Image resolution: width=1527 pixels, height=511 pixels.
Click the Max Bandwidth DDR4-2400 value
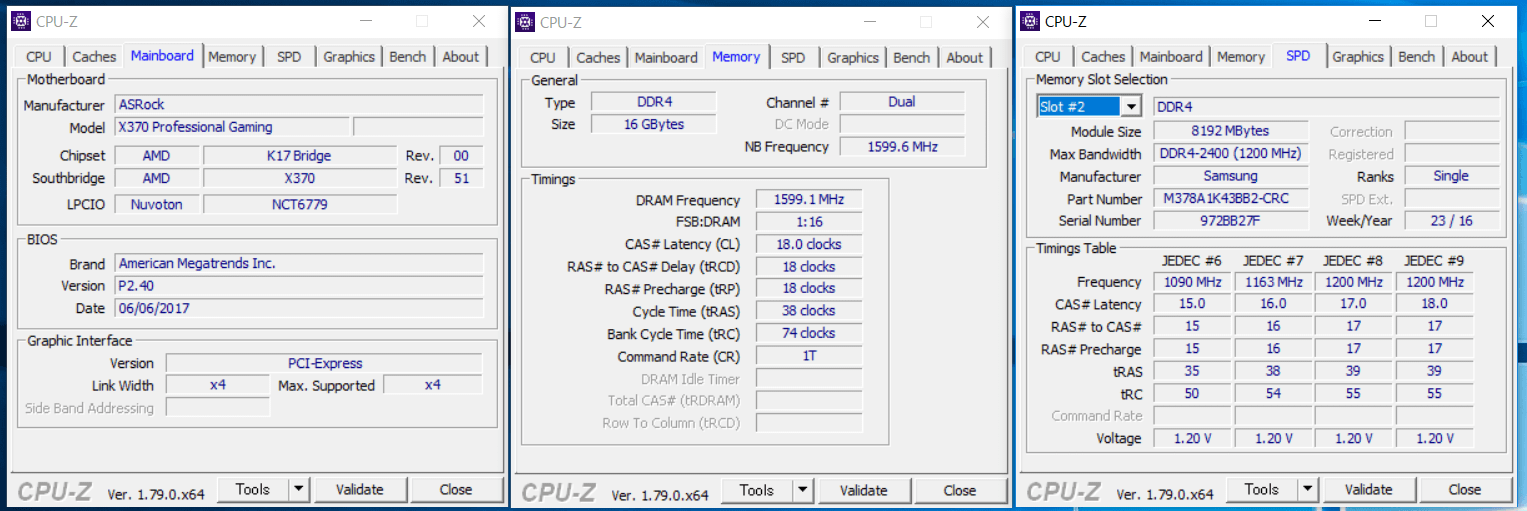point(1231,154)
